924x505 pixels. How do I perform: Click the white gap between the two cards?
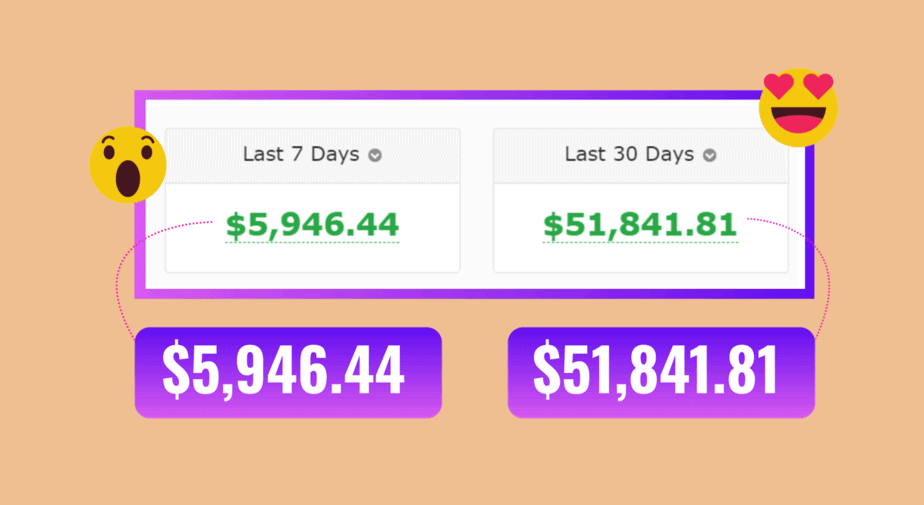(476, 200)
